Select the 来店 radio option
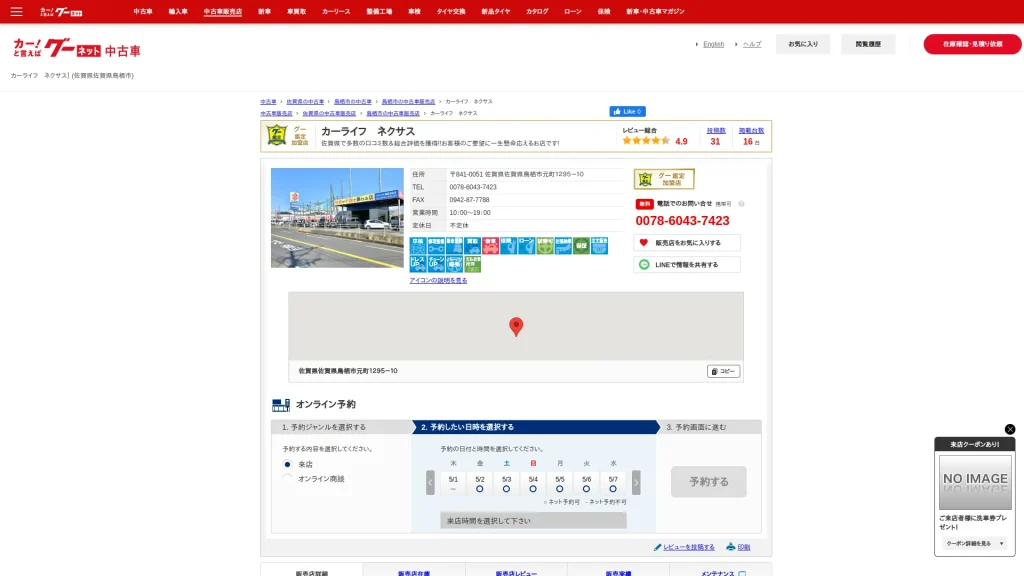This screenshot has width=1024, height=576. [287, 464]
